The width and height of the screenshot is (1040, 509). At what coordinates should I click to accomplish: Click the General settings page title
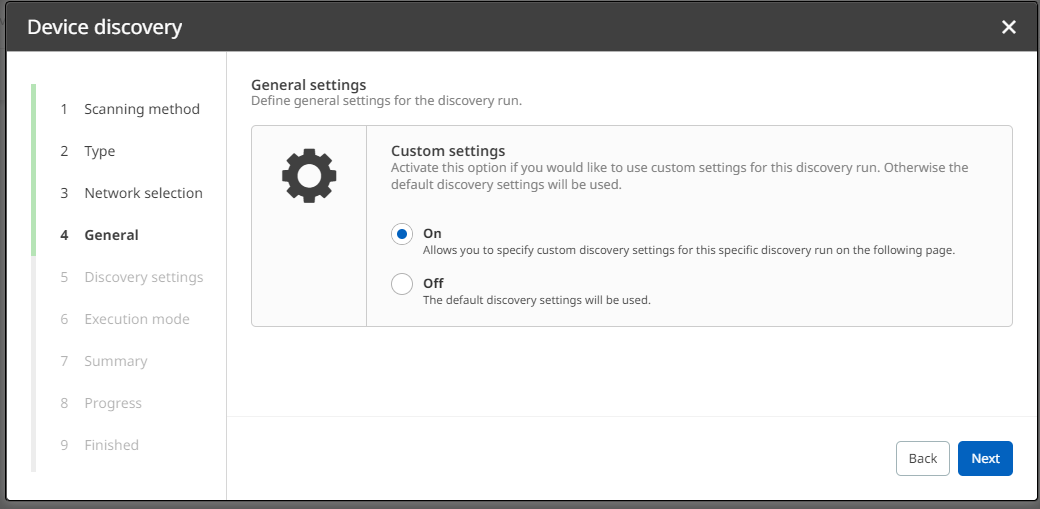coord(308,85)
